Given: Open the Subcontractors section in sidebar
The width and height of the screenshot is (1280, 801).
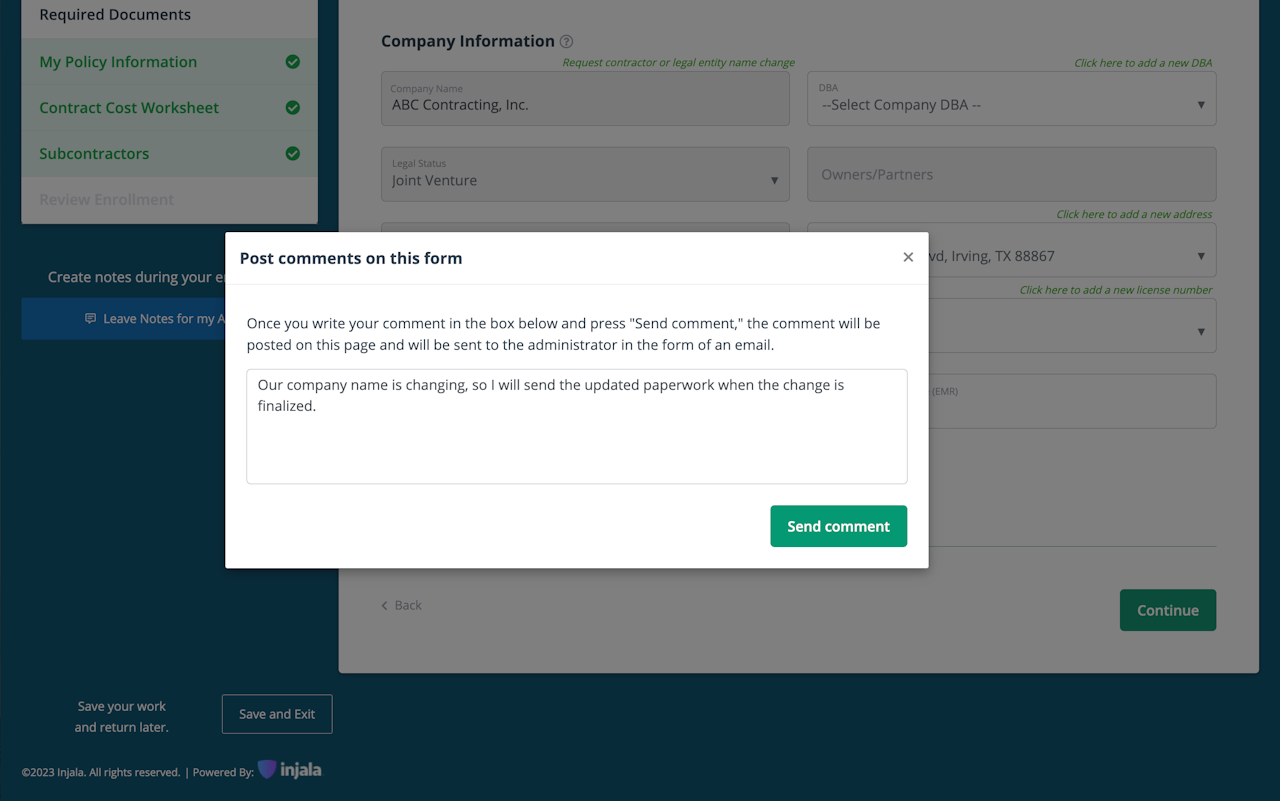Looking at the screenshot, I should point(94,154).
